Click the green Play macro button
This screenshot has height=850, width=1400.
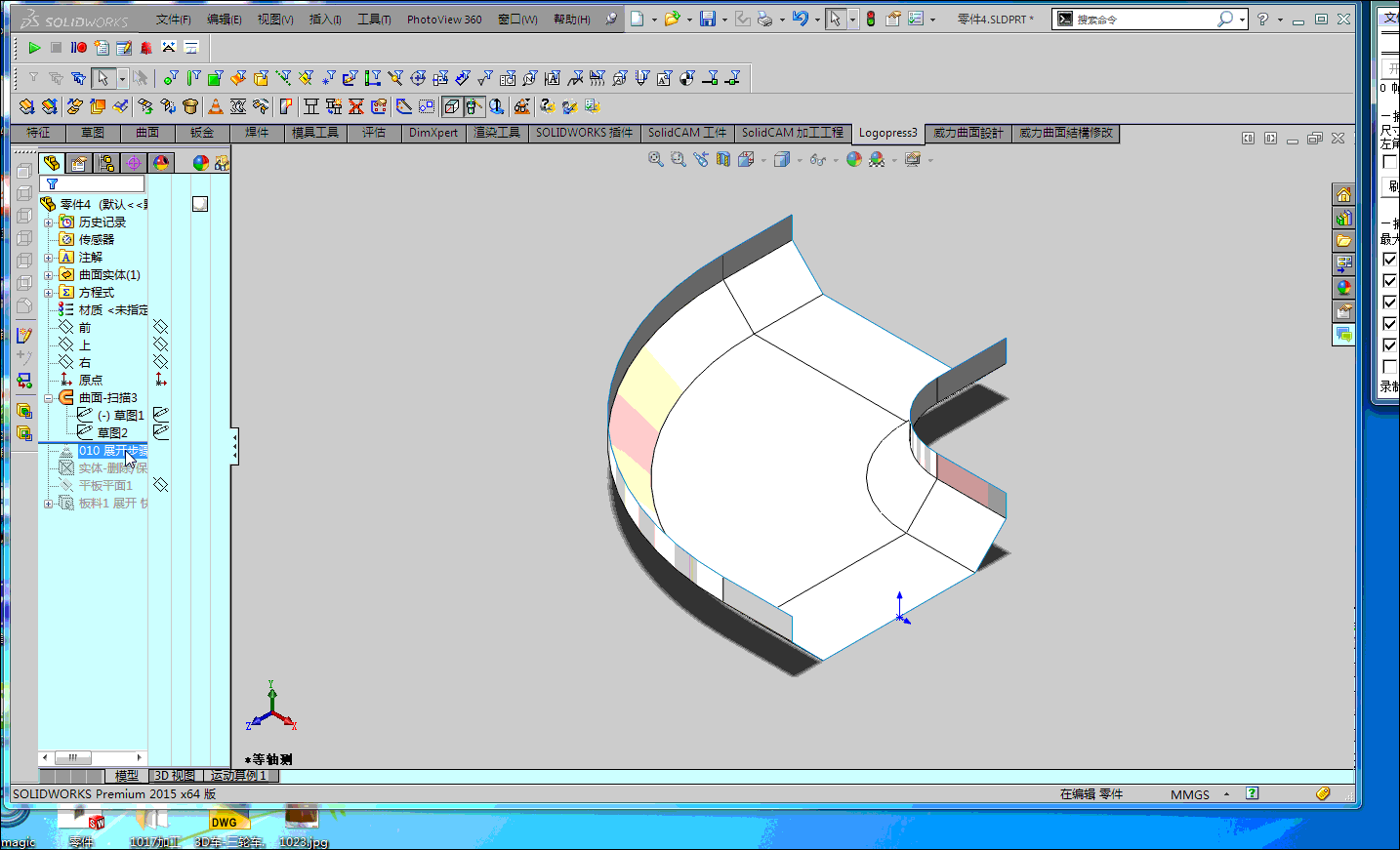point(34,48)
